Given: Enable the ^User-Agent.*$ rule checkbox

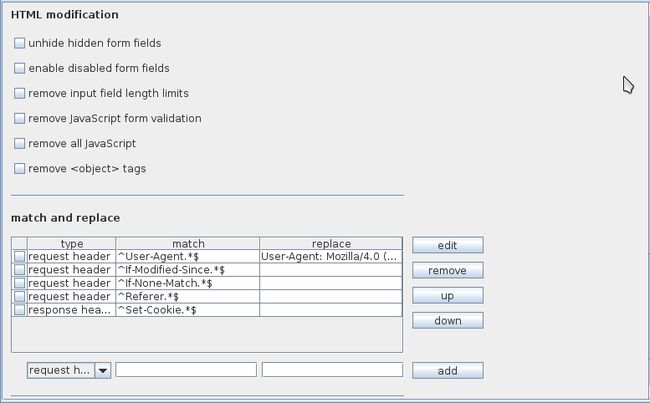Looking at the screenshot, I should pos(19,256).
